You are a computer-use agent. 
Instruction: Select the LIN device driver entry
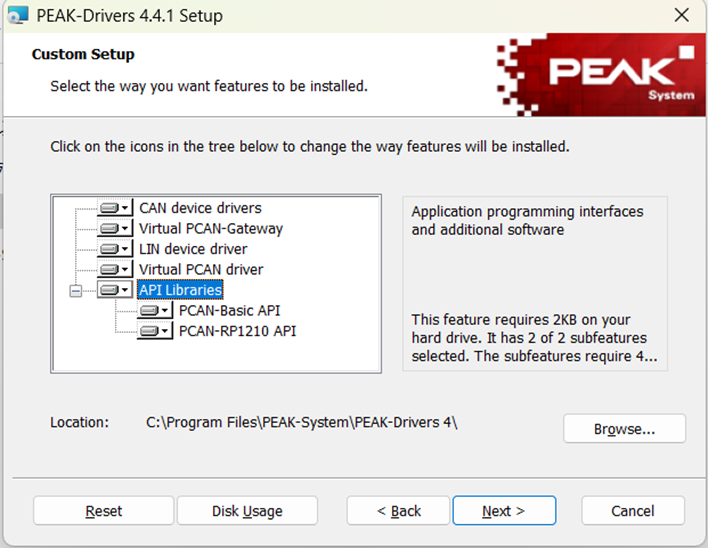click(x=193, y=249)
